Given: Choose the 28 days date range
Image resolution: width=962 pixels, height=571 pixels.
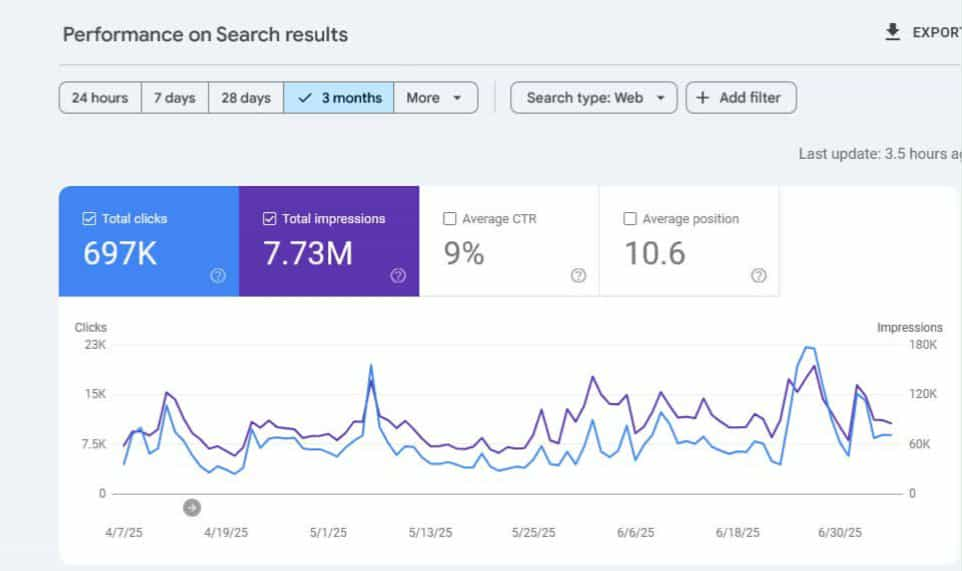Looking at the screenshot, I should (x=246, y=98).
